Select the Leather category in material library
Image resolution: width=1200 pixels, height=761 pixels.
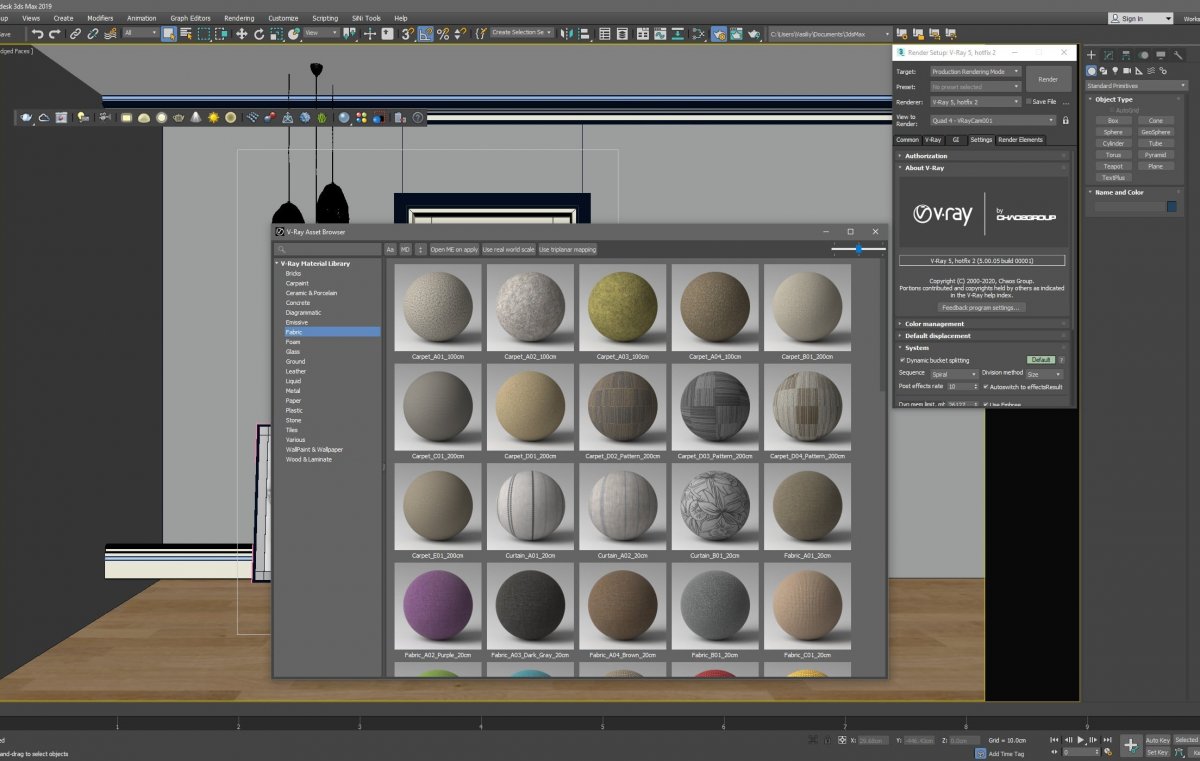coord(296,371)
